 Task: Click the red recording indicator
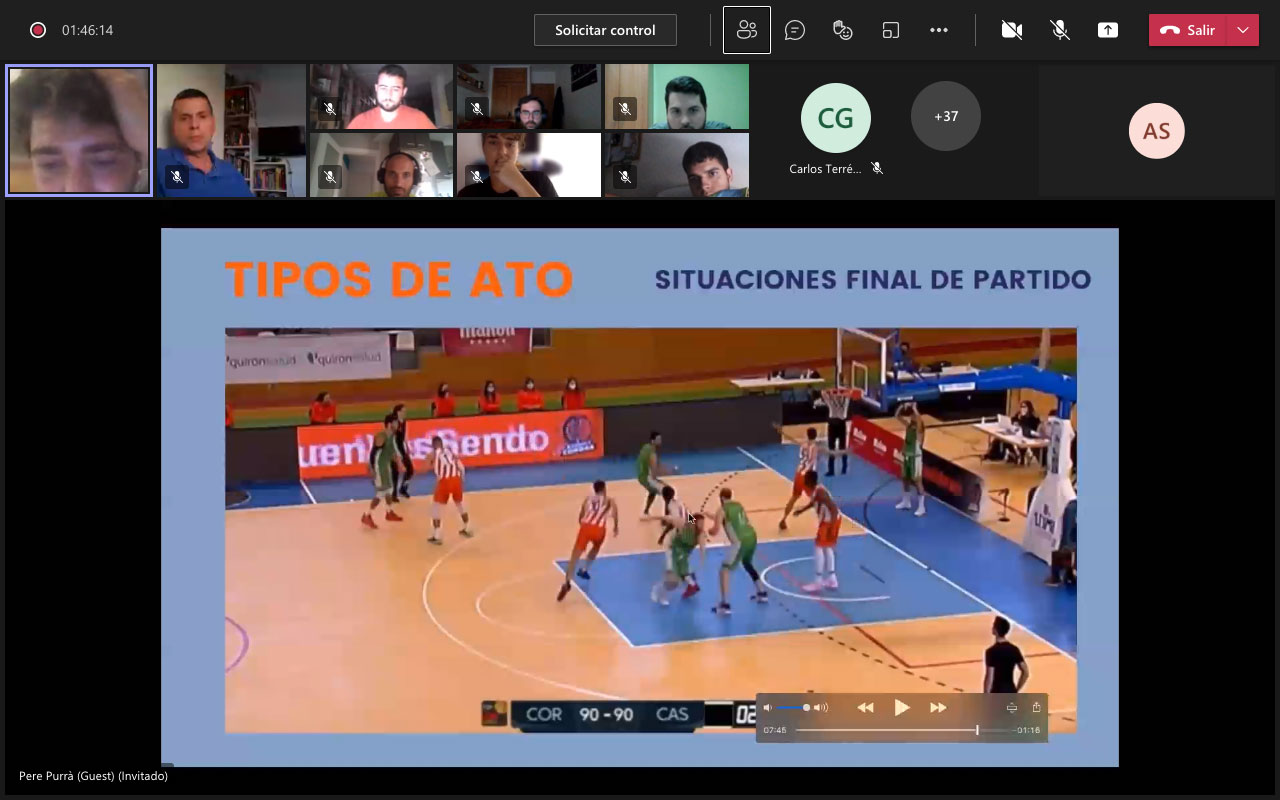[x=38, y=30]
